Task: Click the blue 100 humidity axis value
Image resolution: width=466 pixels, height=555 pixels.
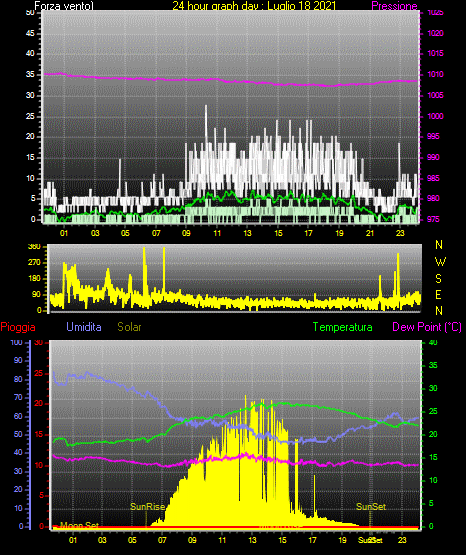Action: pyautogui.click(x=17, y=342)
